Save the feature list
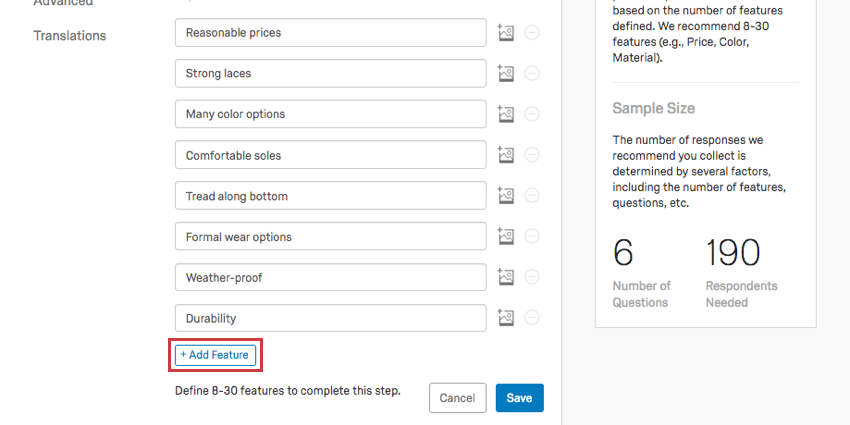This screenshot has height=425, width=850. 519,398
